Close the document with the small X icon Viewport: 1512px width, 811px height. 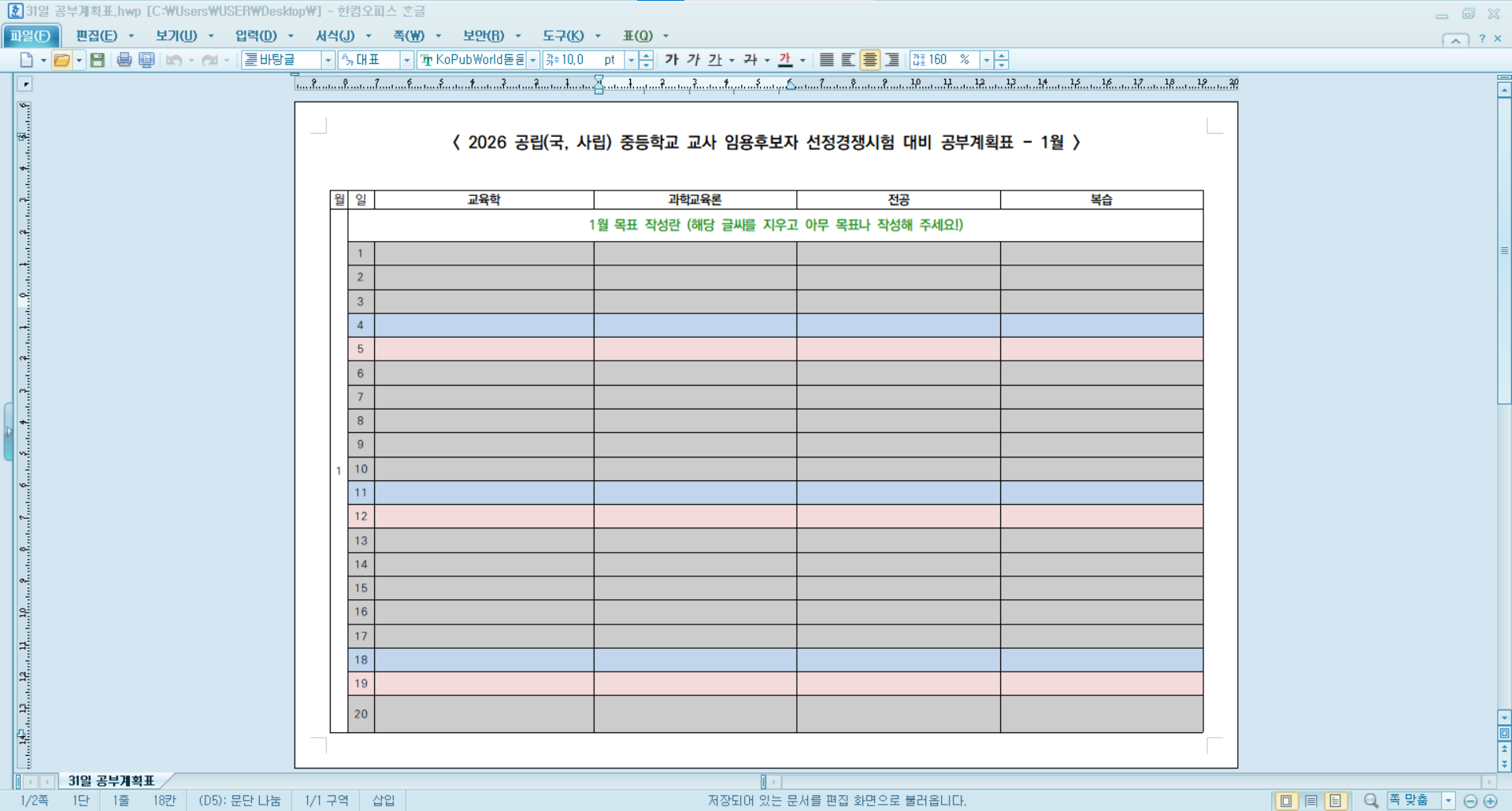click(1498, 39)
